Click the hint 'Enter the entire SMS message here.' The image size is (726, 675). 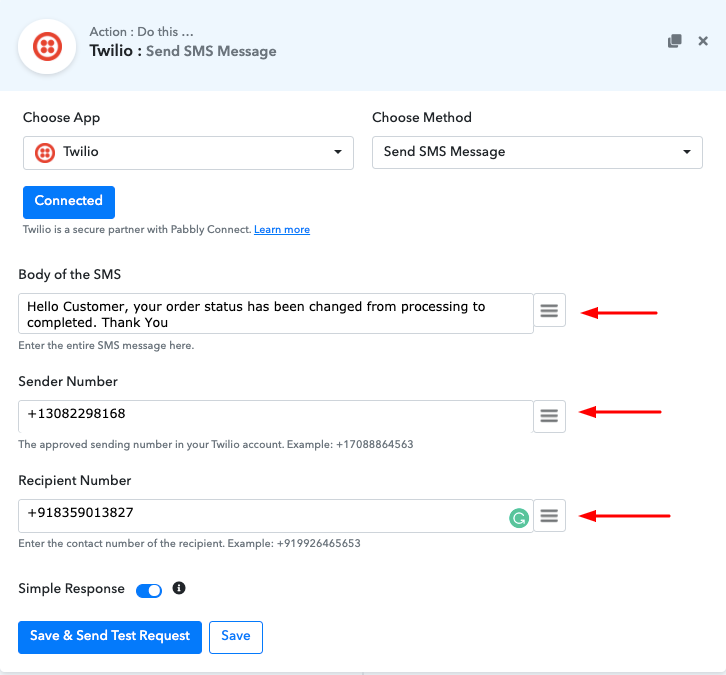tap(106, 345)
